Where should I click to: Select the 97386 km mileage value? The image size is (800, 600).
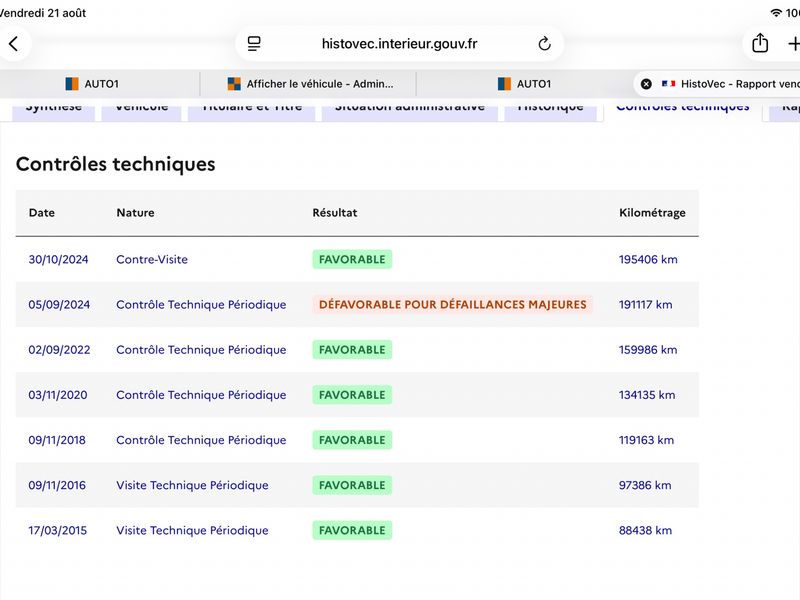(645, 485)
